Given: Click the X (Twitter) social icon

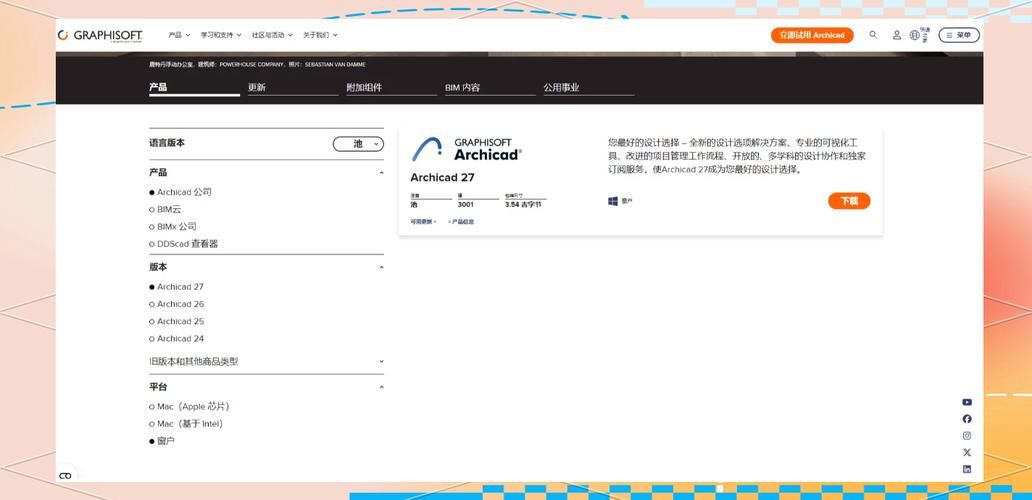Looking at the screenshot, I should pos(967,452).
